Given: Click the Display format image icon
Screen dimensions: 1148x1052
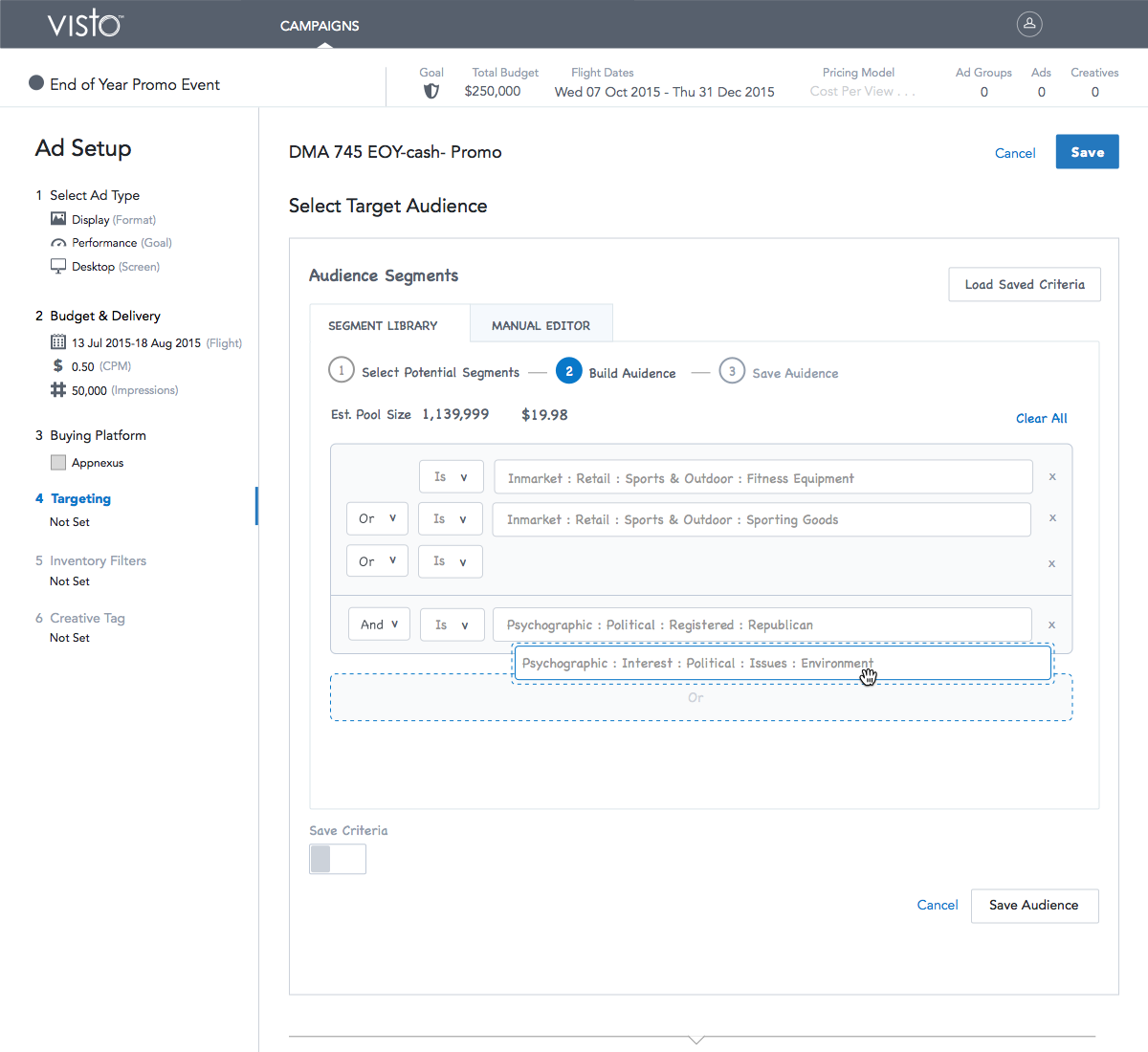Looking at the screenshot, I should coord(58,219).
